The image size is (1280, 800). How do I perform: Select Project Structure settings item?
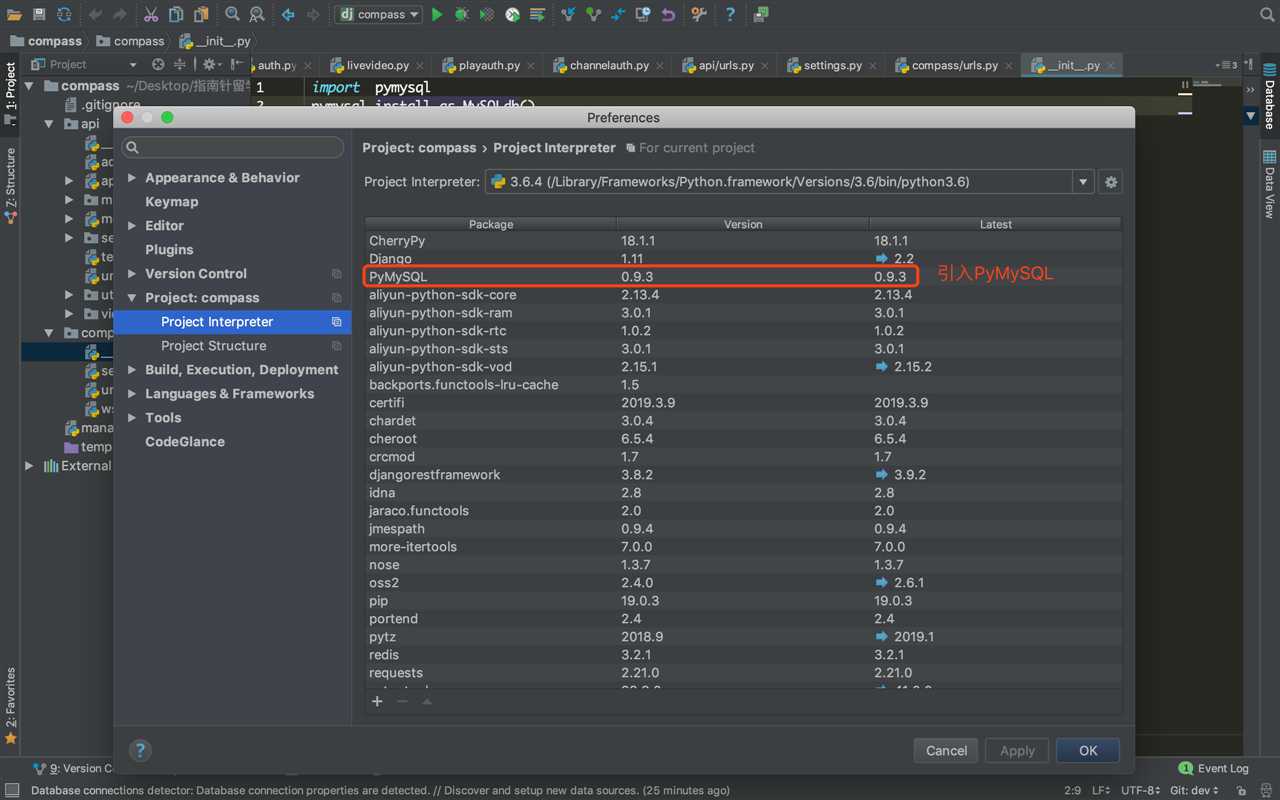[213, 346]
